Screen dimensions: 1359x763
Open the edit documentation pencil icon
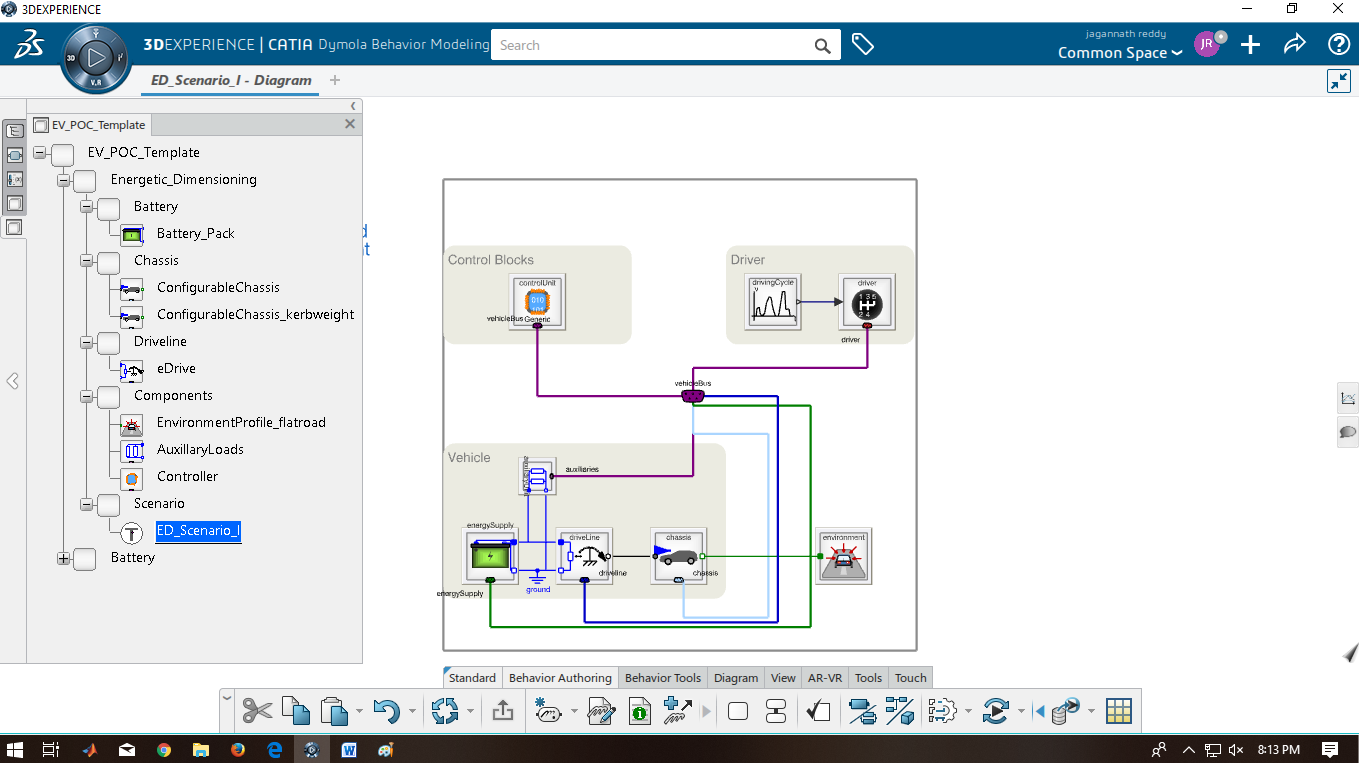(x=601, y=711)
